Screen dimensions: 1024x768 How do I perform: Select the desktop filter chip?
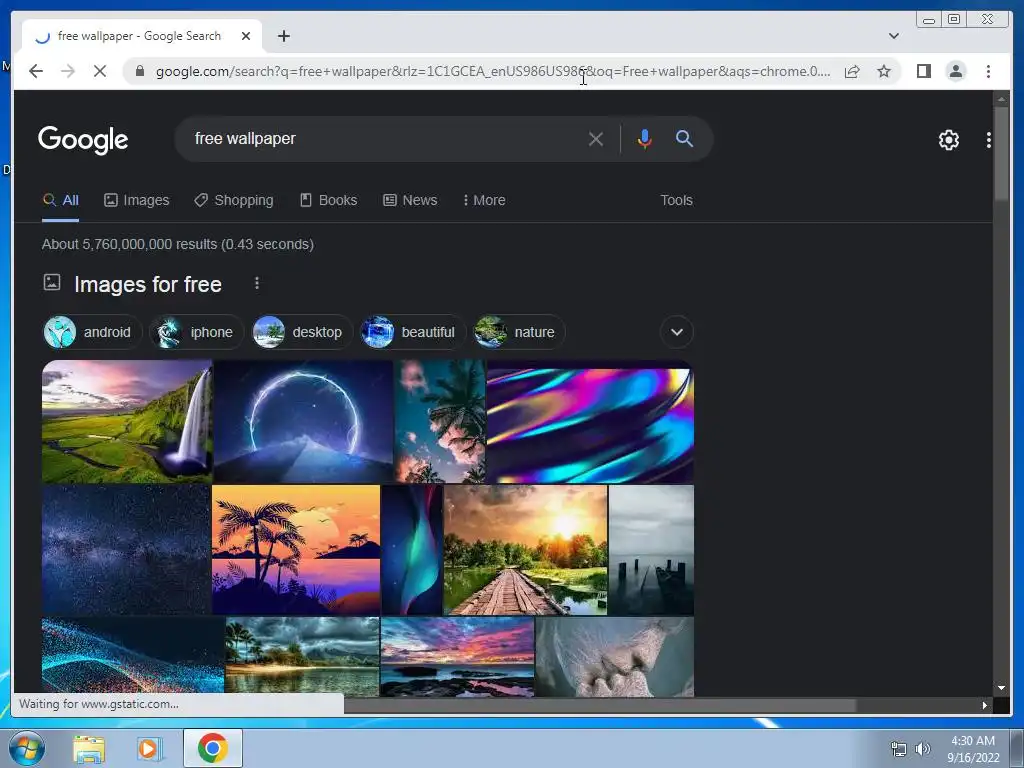[302, 332]
